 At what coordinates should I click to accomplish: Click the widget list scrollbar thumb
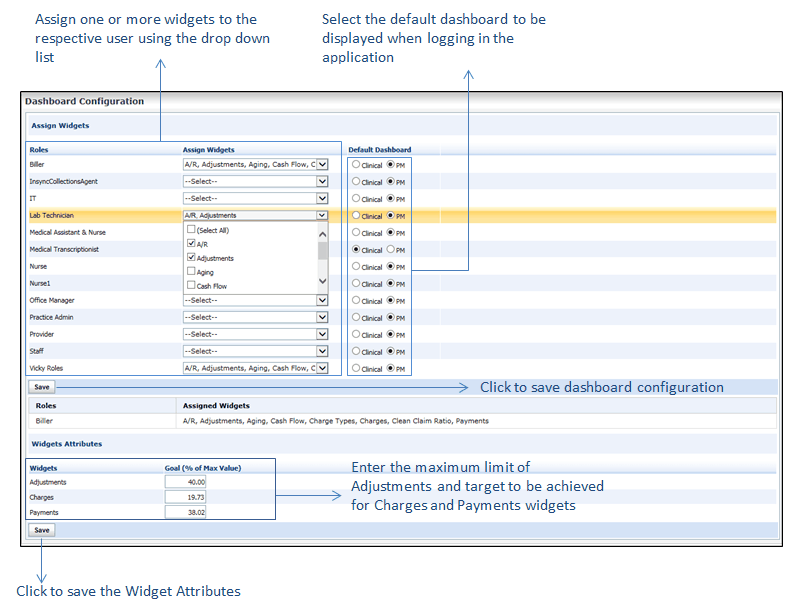tap(323, 251)
